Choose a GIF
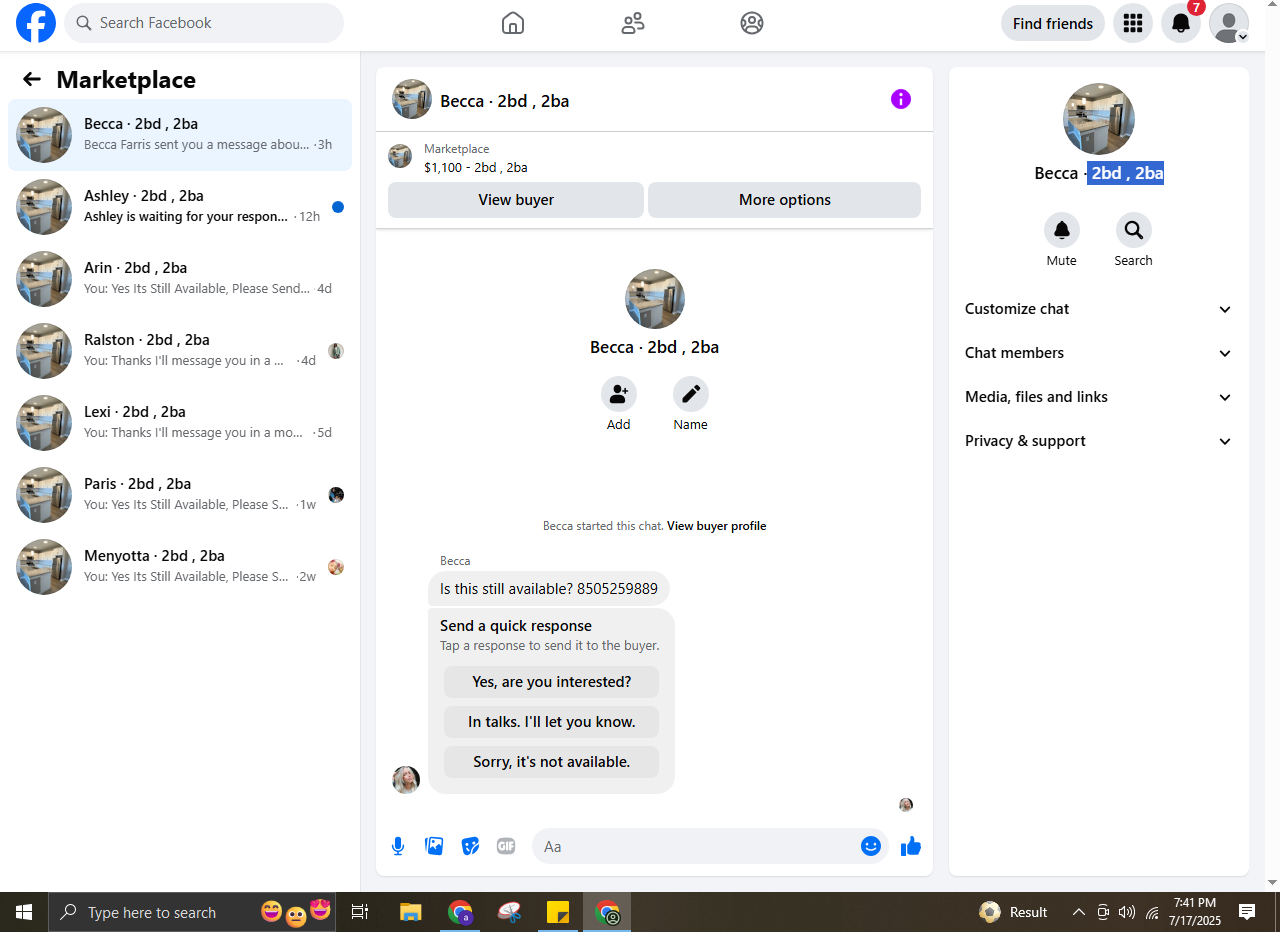1280x932 pixels. (x=506, y=846)
